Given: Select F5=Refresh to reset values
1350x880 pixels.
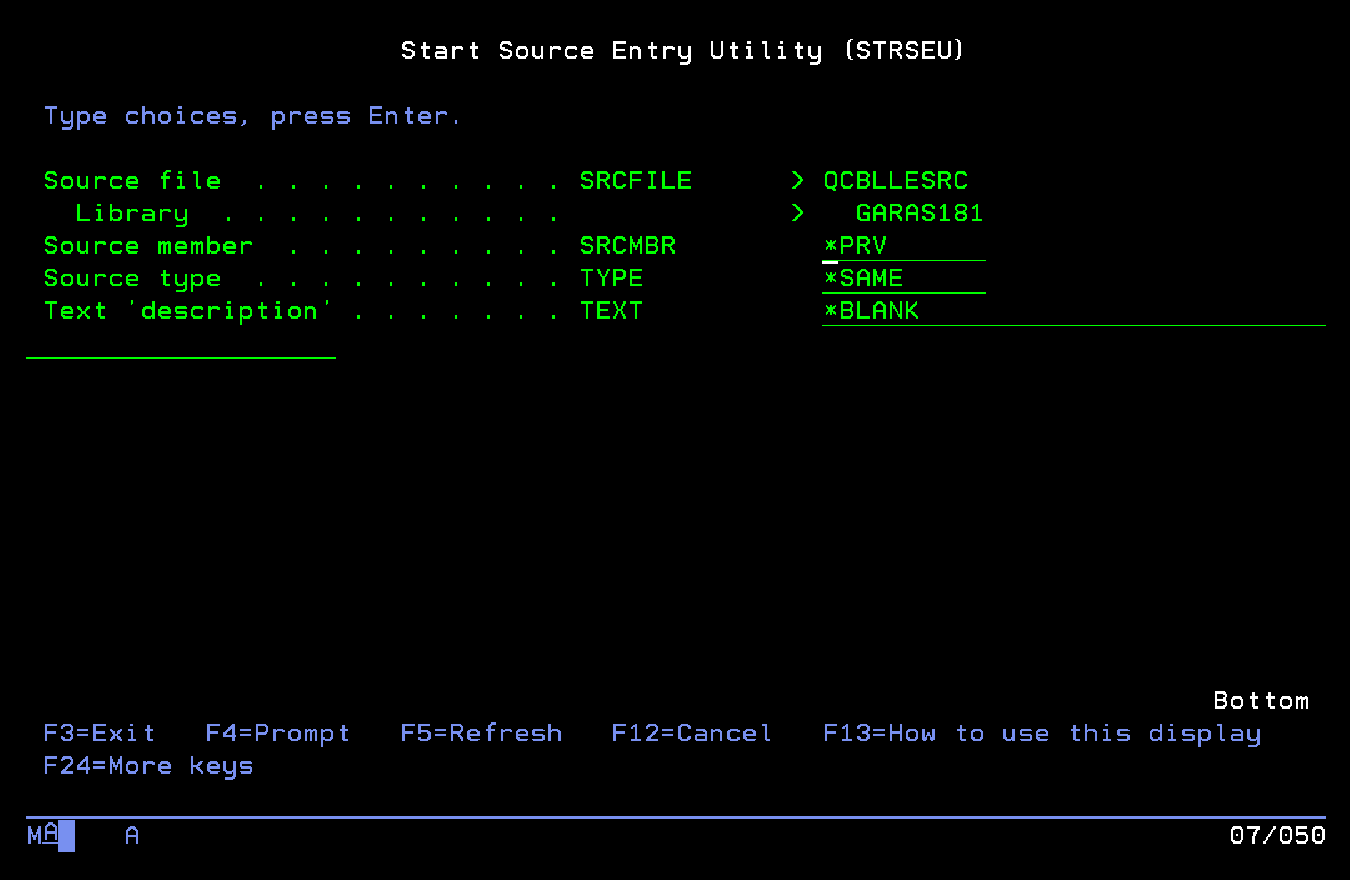Looking at the screenshot, I should tap(481, 733).
